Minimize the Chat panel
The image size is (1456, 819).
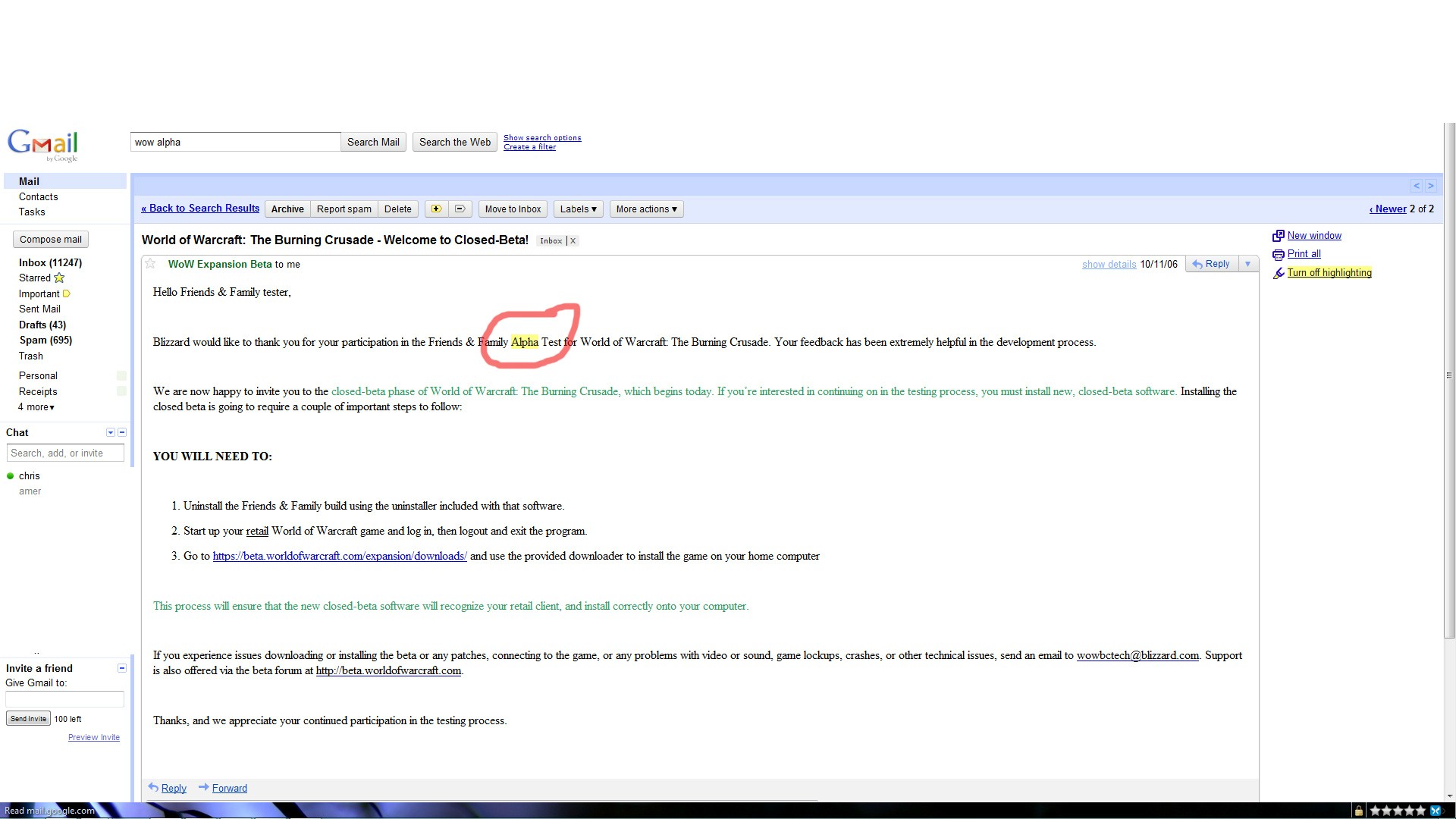click(x=122, y=432)
